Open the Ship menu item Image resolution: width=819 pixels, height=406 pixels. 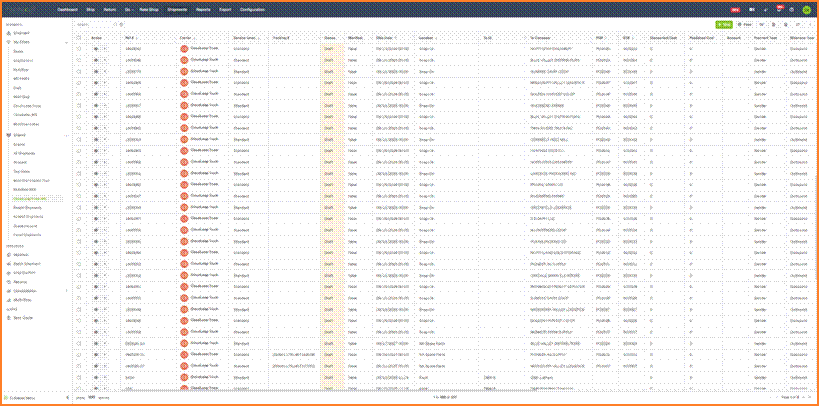coord(90,9)
